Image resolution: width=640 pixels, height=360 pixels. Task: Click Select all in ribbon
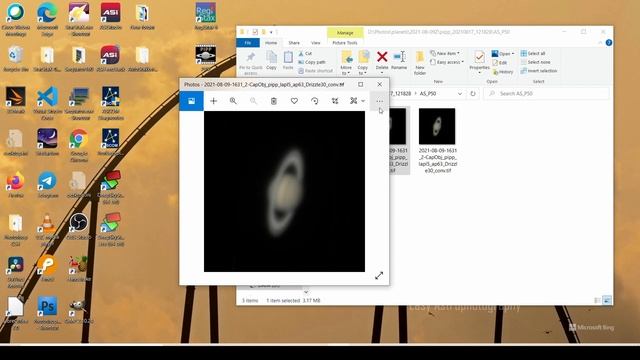point(533,53)
